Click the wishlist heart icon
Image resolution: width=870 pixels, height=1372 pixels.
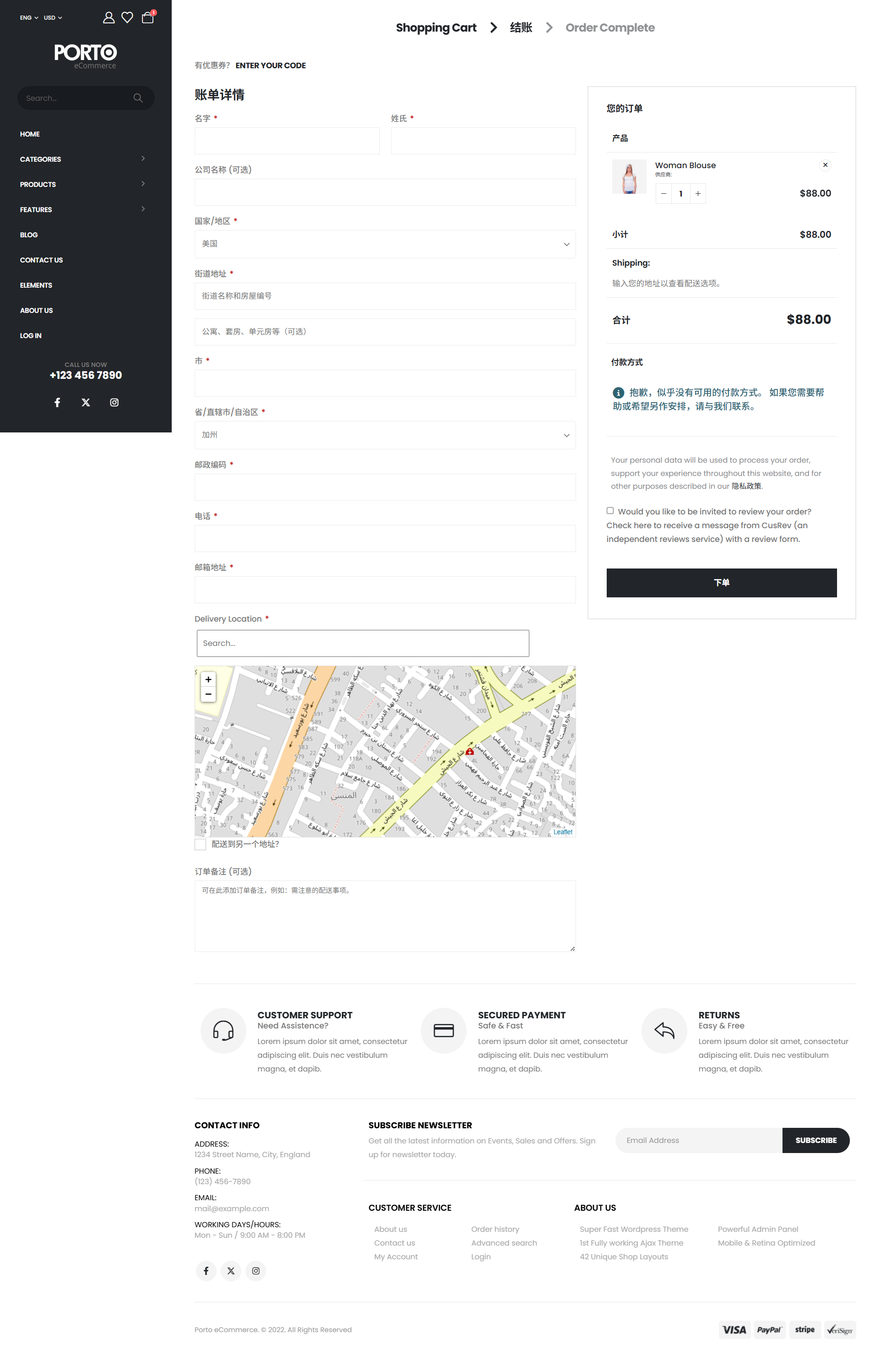(128, 18)
